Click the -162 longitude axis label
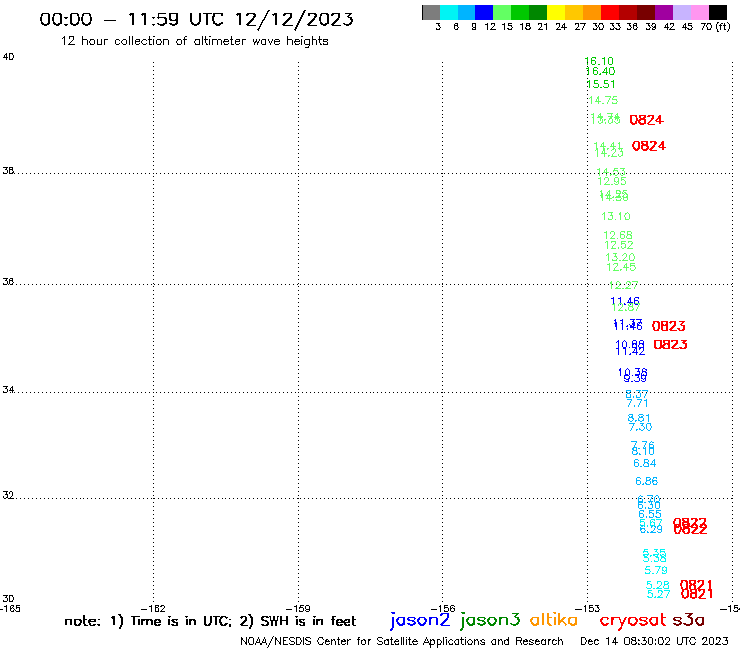The width and height of the screenshot is (740, 650). tap(153, 609)
